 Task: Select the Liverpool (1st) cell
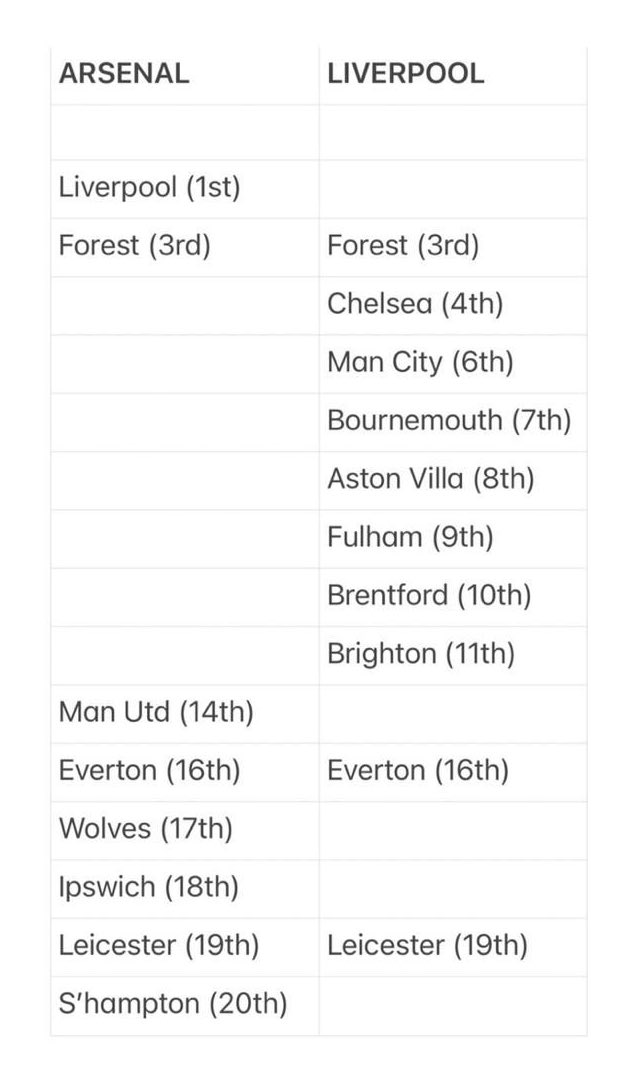pyautogui.click(x=149, y=187)
